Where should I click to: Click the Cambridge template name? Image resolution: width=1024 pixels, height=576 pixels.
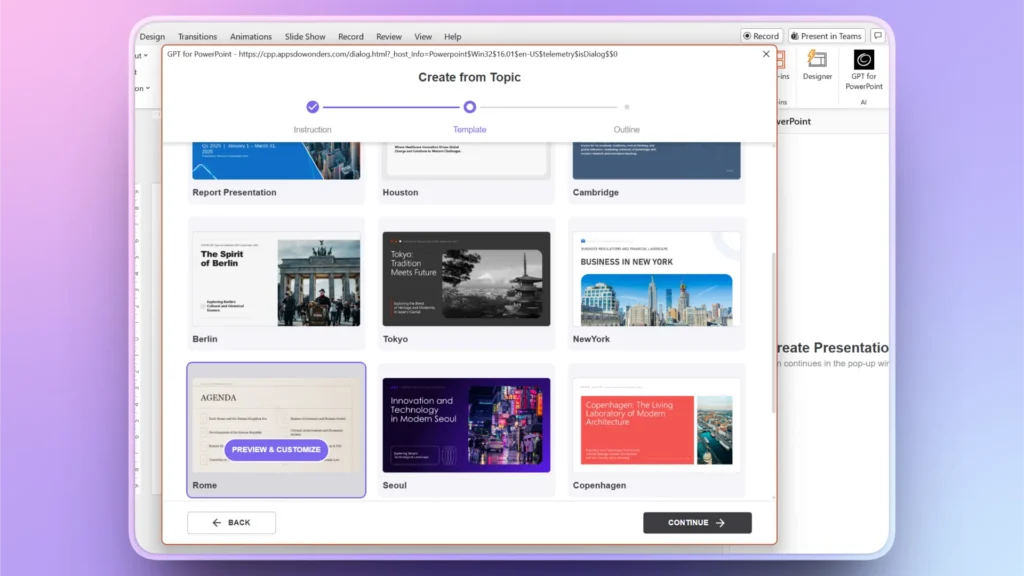coord(596,192)
